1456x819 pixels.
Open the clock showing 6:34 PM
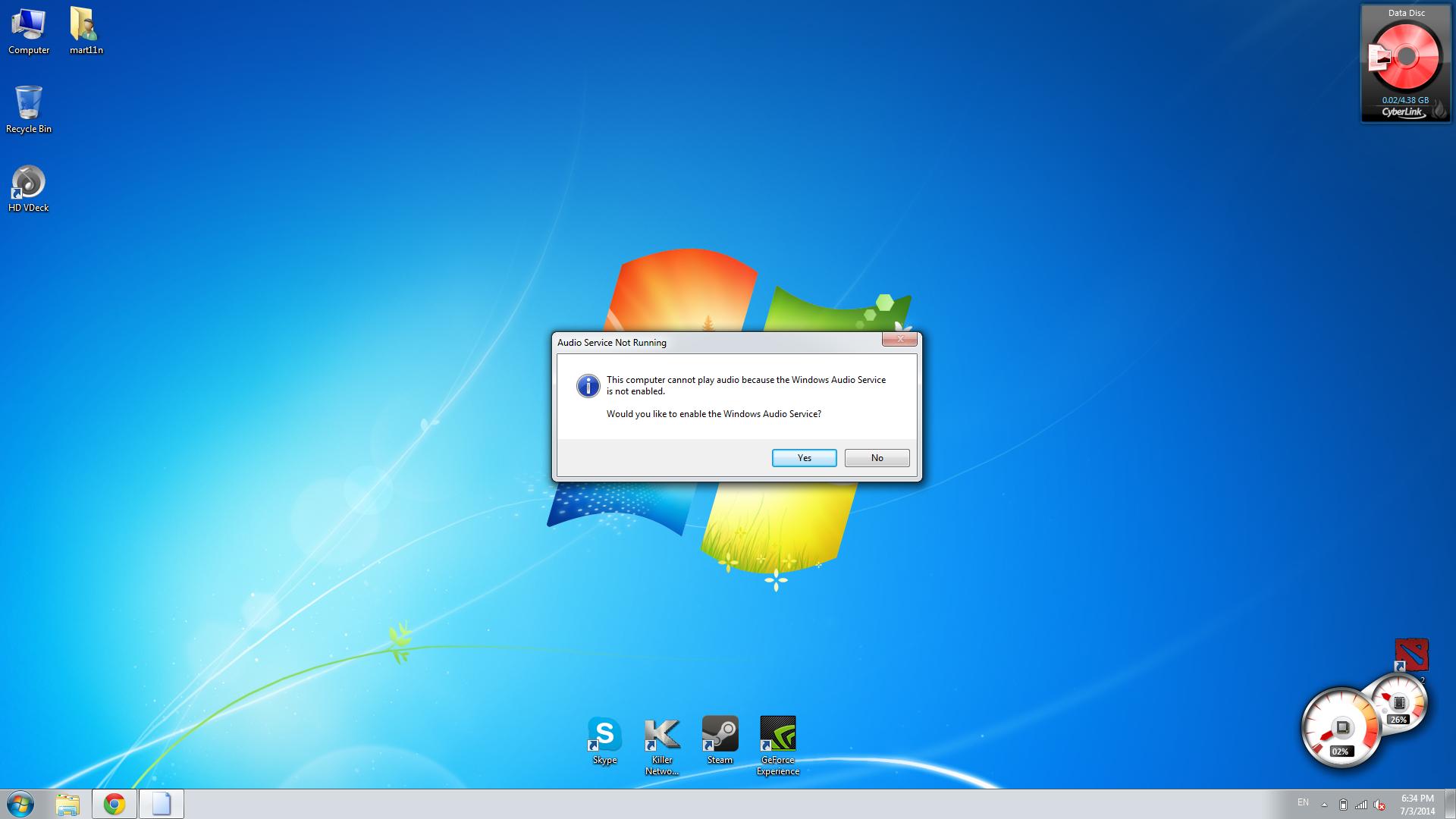tap(1417, 805)
